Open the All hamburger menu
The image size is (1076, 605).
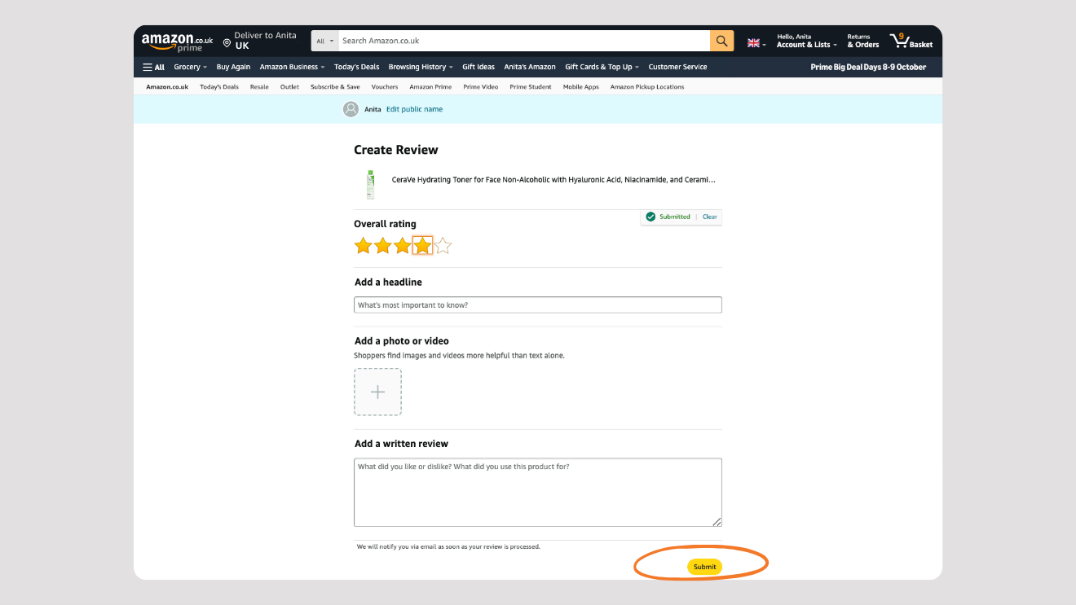pos(153,67)
